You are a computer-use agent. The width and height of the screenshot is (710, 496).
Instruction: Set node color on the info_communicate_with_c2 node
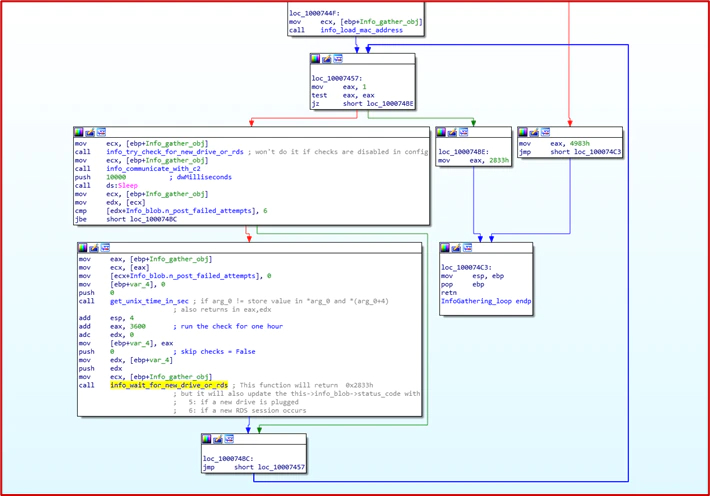tap(79, 132)
